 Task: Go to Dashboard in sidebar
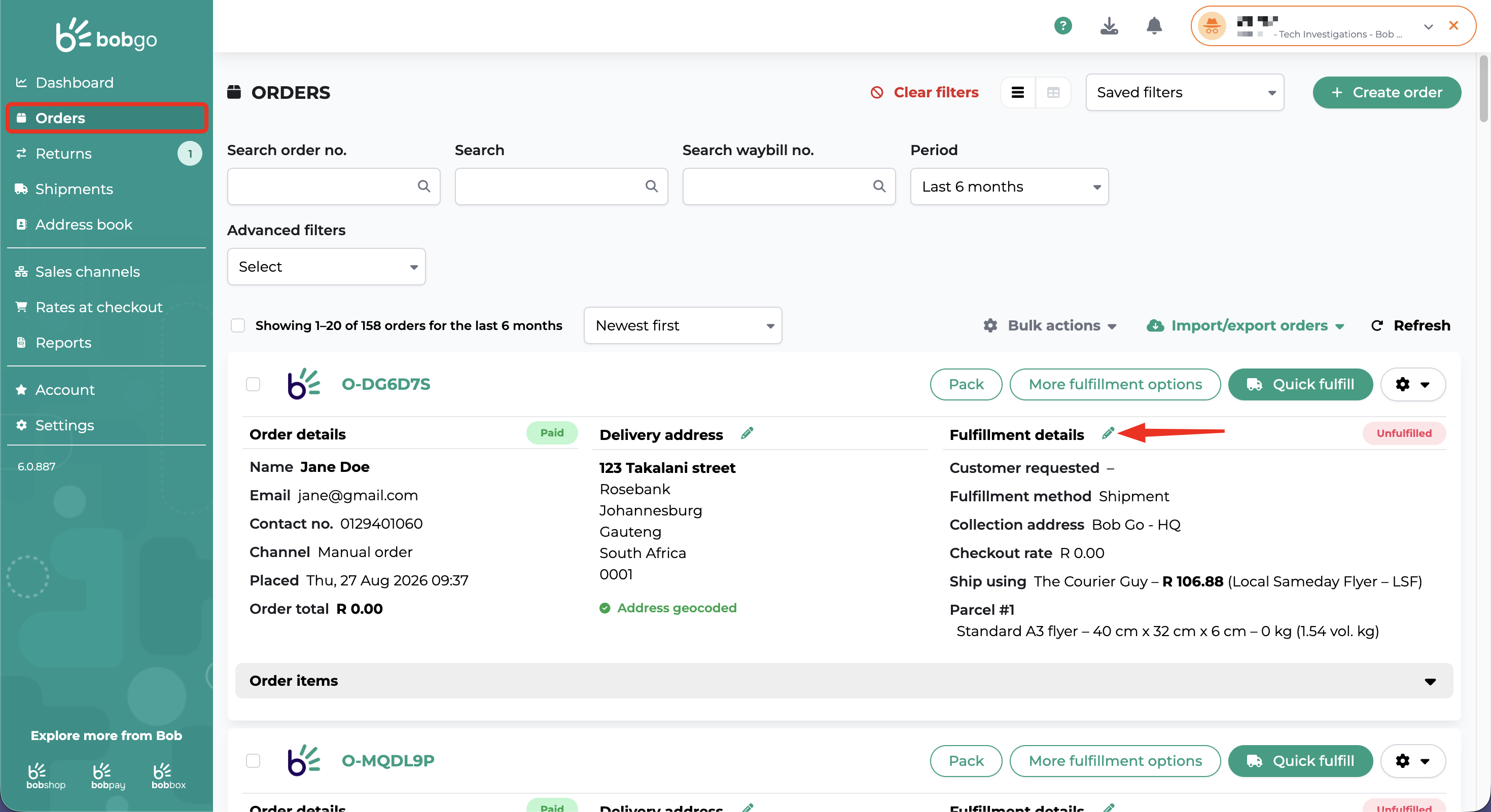coord(106,83)
